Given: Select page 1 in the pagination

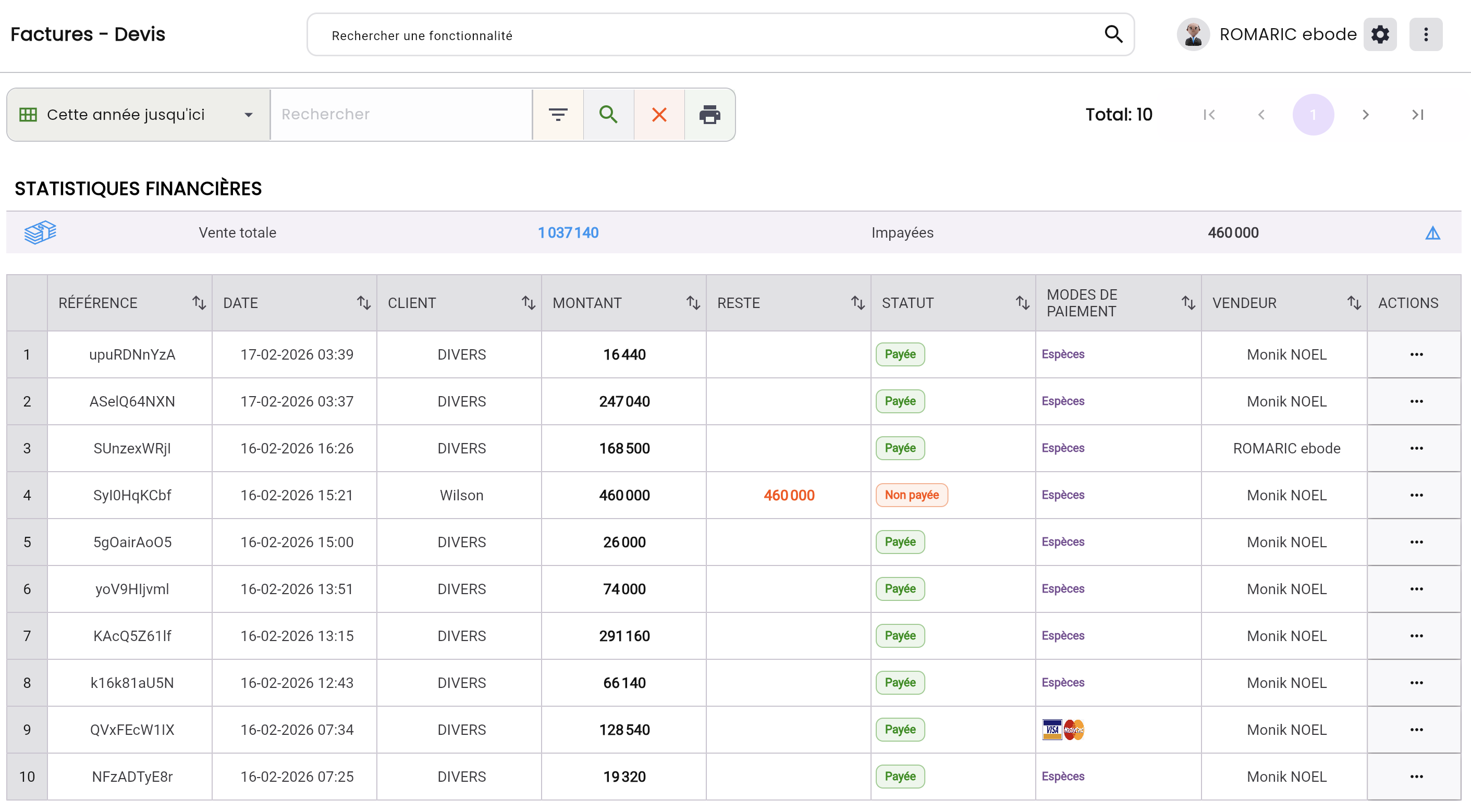Looking at the screenshot, I should click(x=1313, y=115).
